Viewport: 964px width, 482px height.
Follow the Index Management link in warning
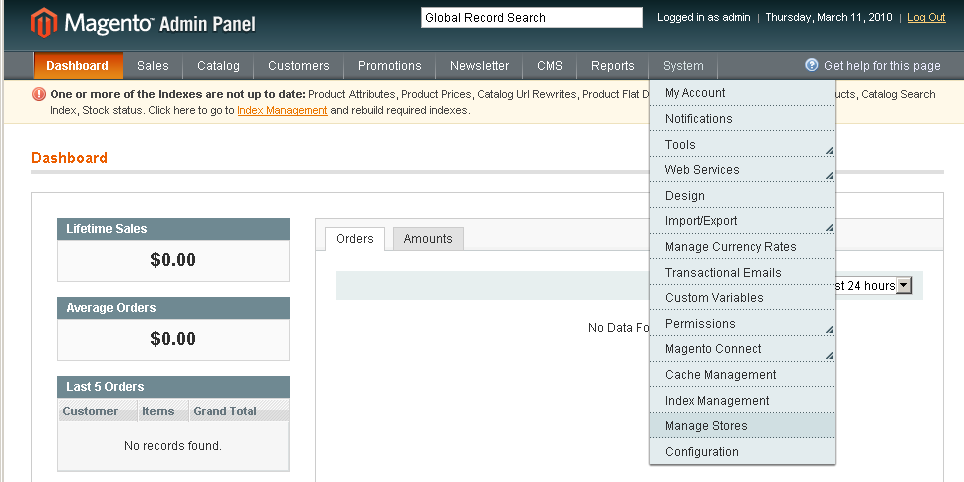click(282, 111)
